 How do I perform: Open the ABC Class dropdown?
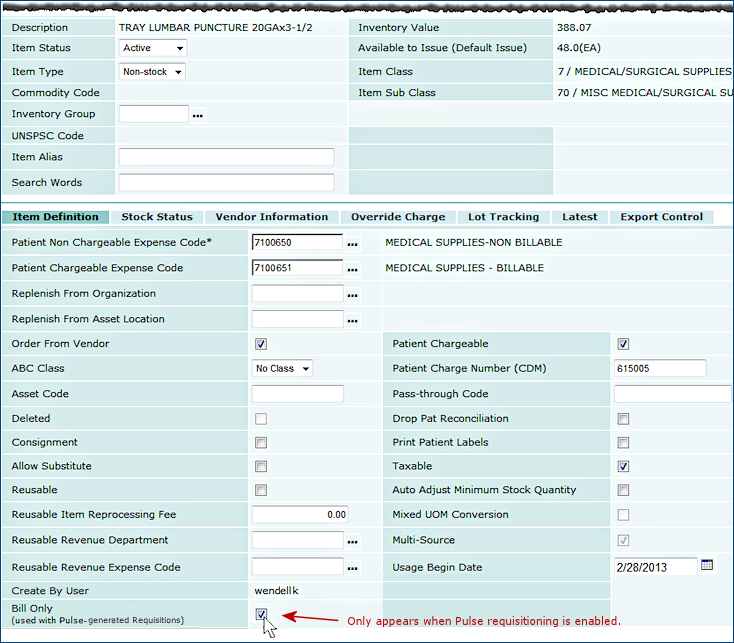[x=282, y=369]
